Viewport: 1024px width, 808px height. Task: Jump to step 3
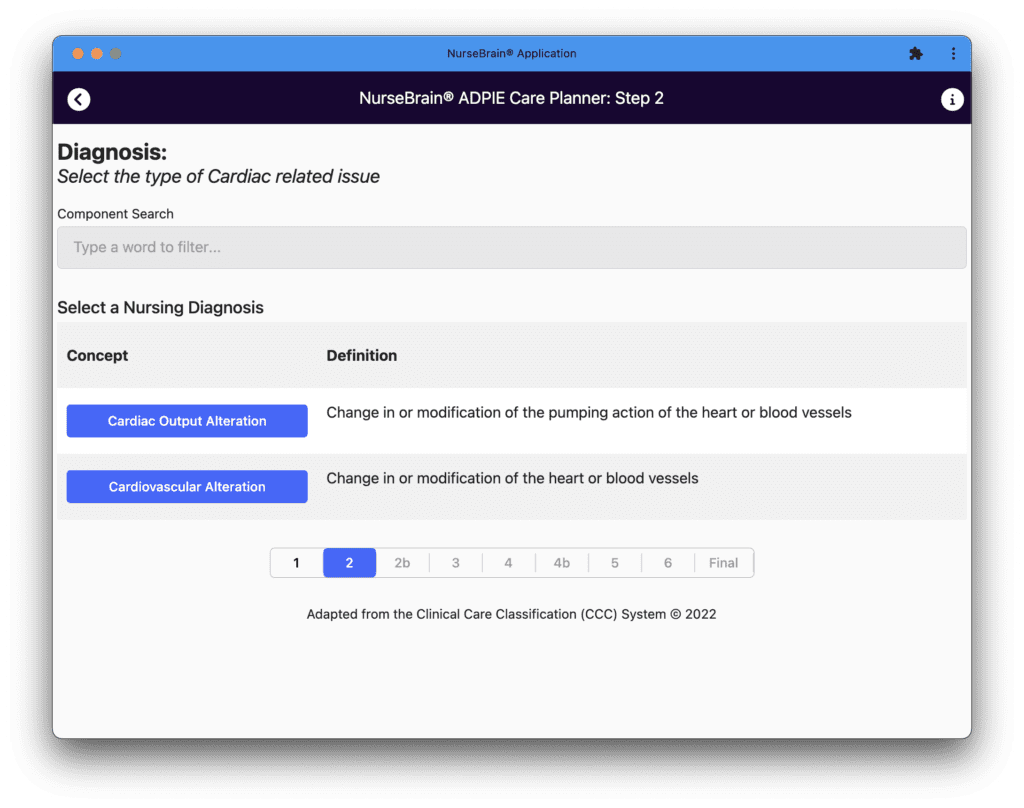(x=456, y=563)
